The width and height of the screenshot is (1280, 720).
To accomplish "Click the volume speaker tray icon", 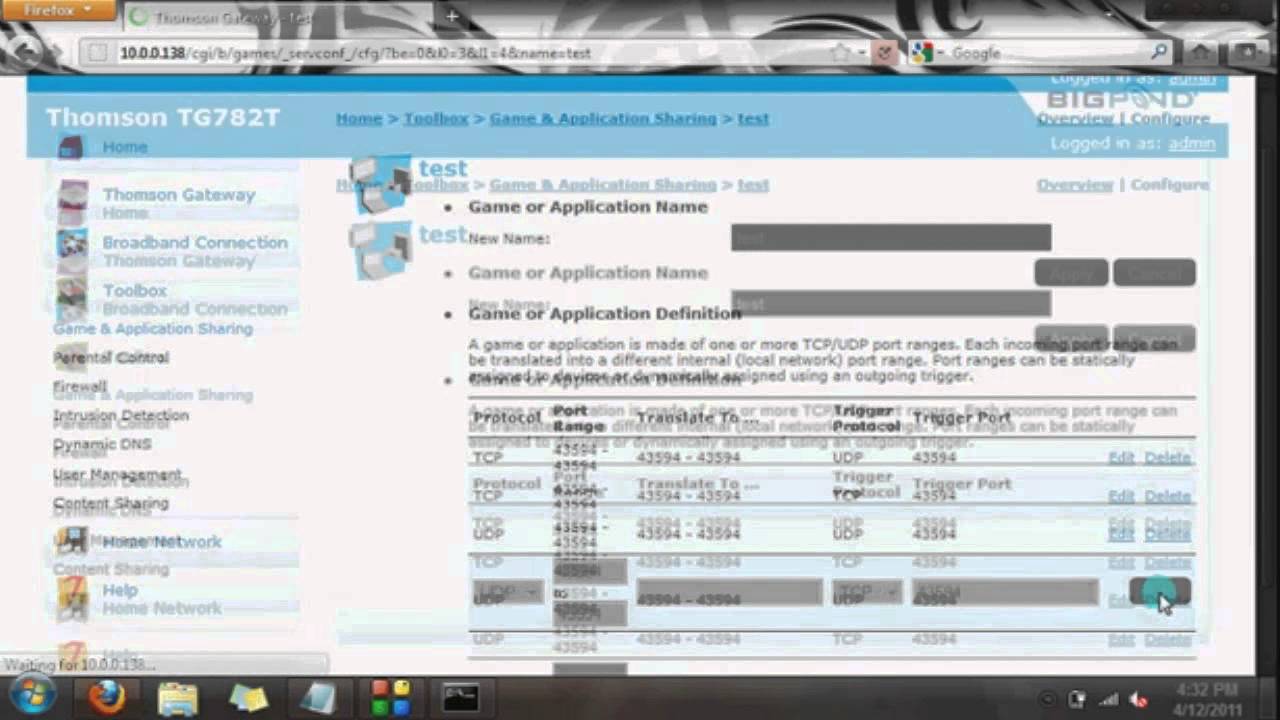I will [x=1138, y=700].
